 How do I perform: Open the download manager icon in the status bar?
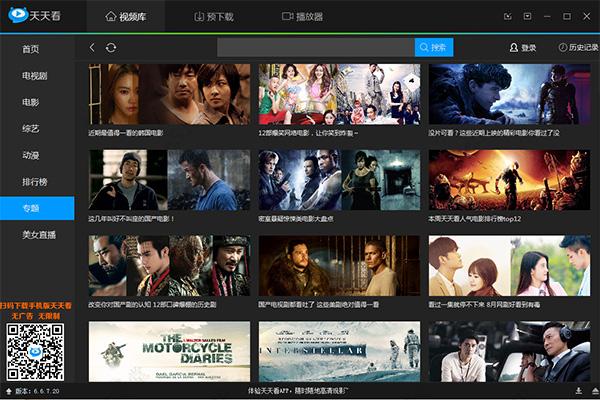coord(579,391)
